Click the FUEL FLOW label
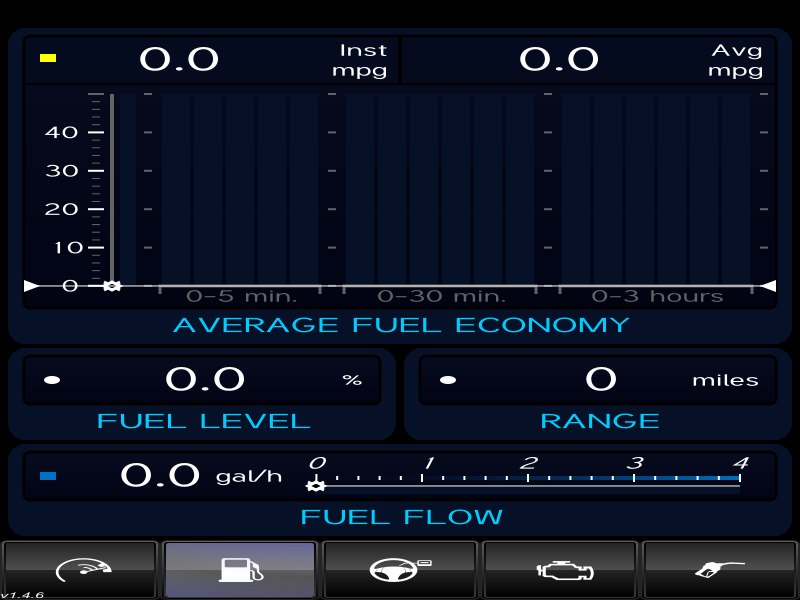This screenshot has width=800, height=600. tap(402, 517)
